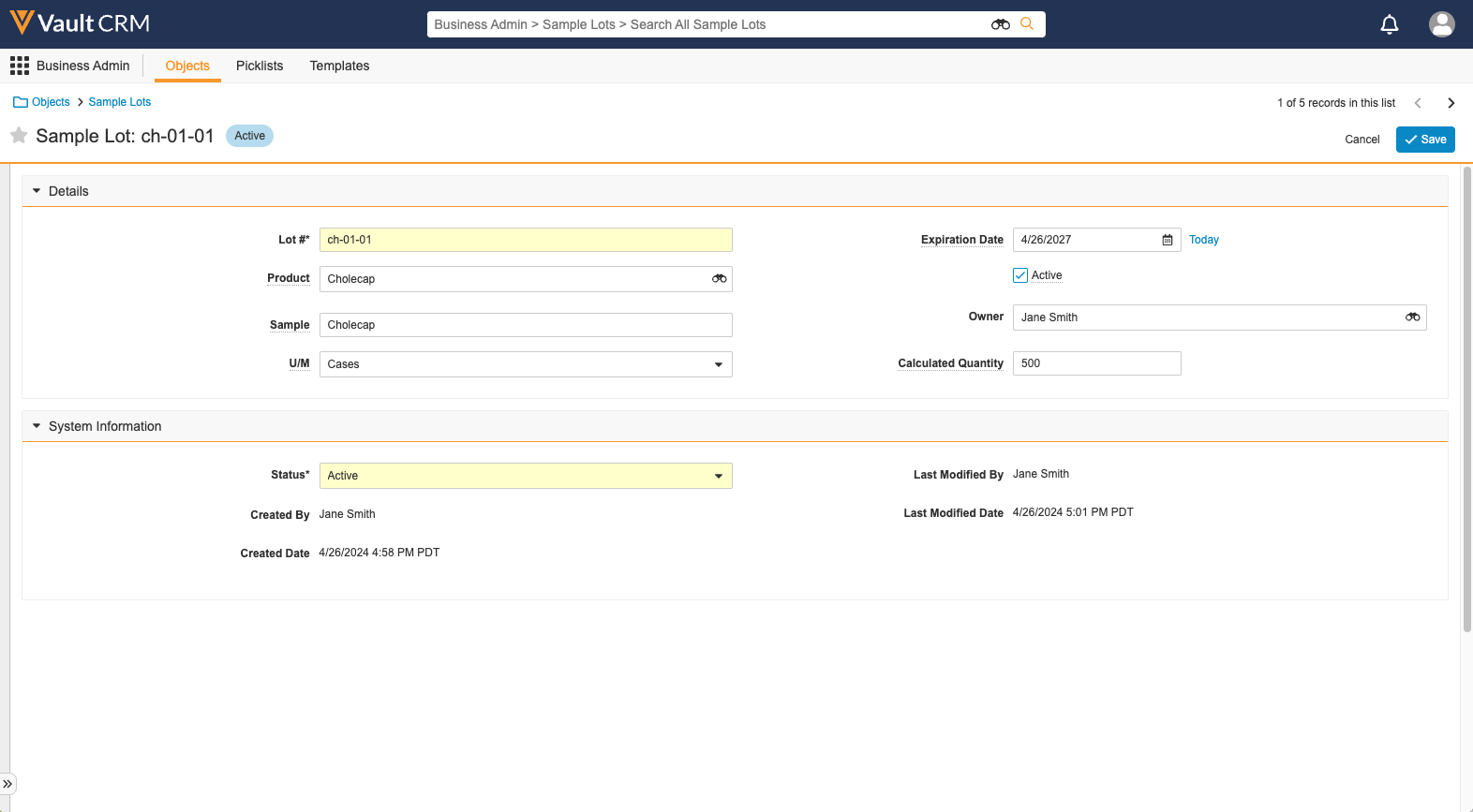Open the Expiration Date calendar picker

pos(1168,240)
